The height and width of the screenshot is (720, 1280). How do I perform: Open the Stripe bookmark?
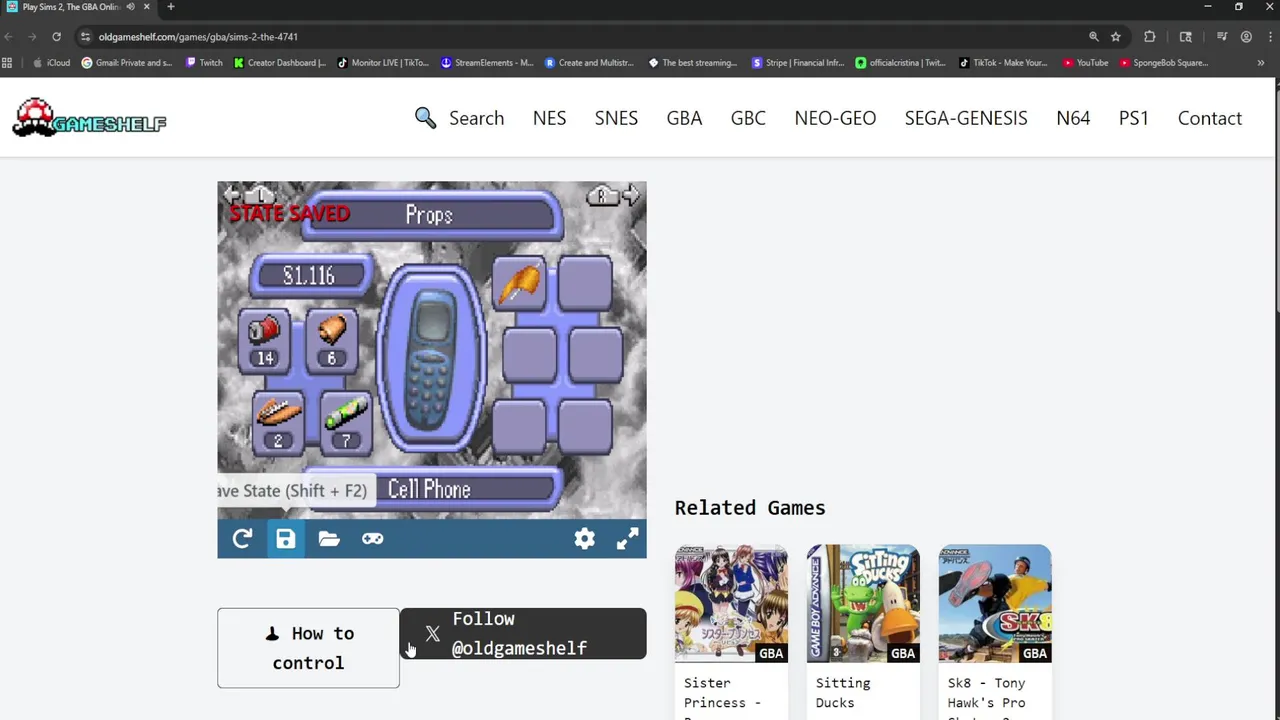(x=798, y=63)
